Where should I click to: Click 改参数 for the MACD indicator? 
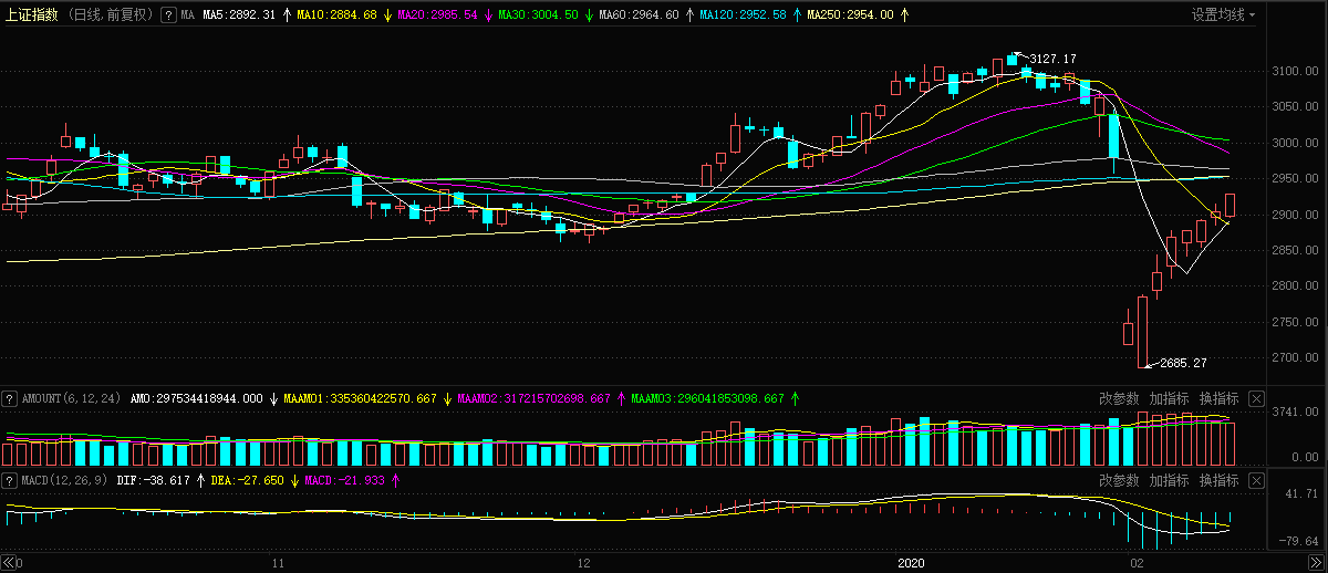point(1119,481)
